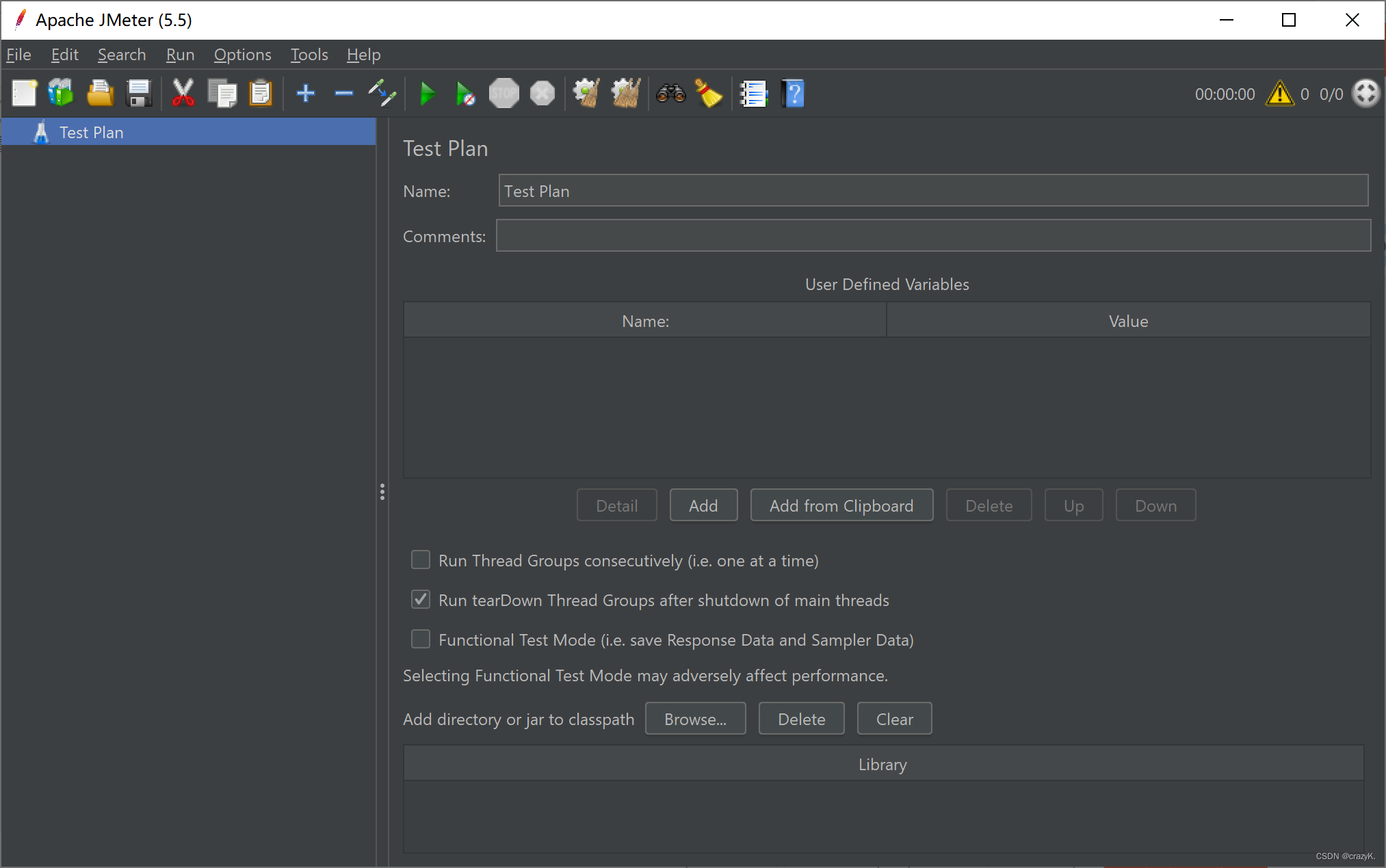Open Help with question mark icon
1386x868 pixels.
coord(794,94)
